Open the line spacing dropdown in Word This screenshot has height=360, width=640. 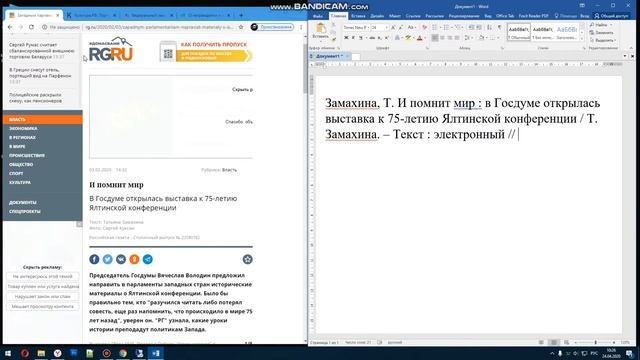[x=468, y=38]
